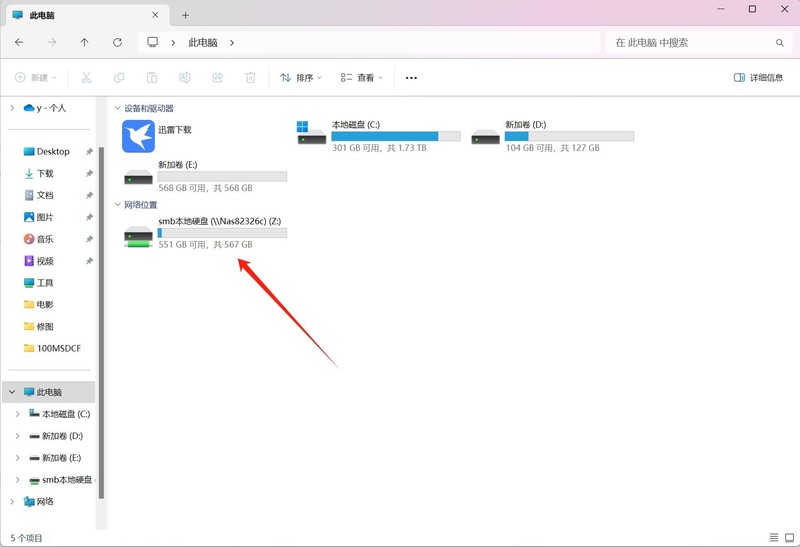Click the Rename toolbar icon
800x547 pixels.
tap(185, 78)
